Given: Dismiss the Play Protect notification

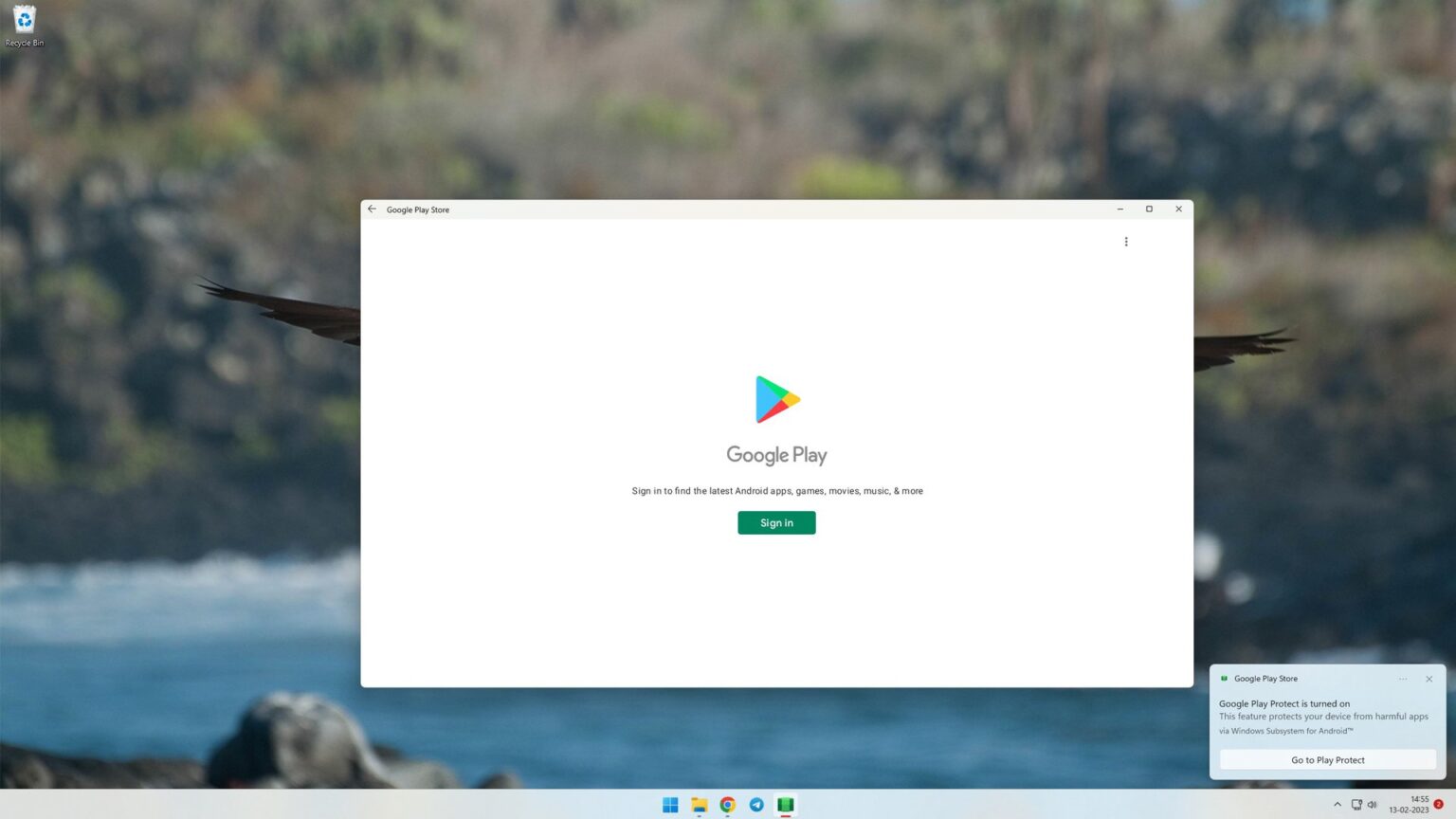Looking at the screenshot, I should pyautogui.click(x=1429, y=679).
